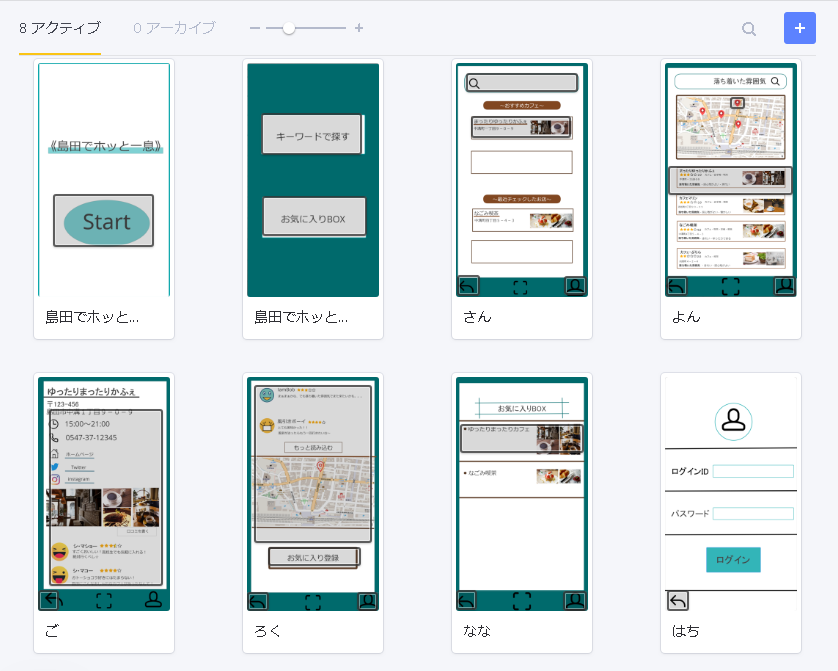
Task: Click the ログイン button in はち screen
Action: point(733,559)
